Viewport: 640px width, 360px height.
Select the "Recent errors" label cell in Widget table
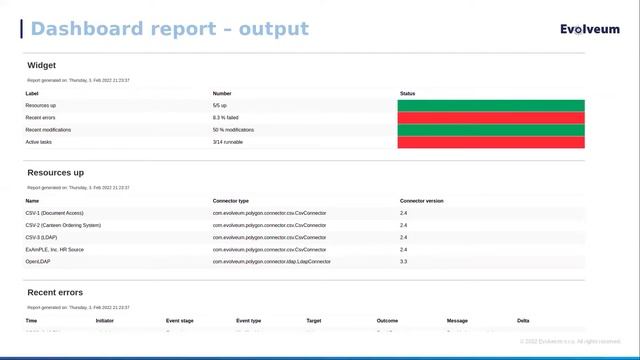(x=40, y=118)
